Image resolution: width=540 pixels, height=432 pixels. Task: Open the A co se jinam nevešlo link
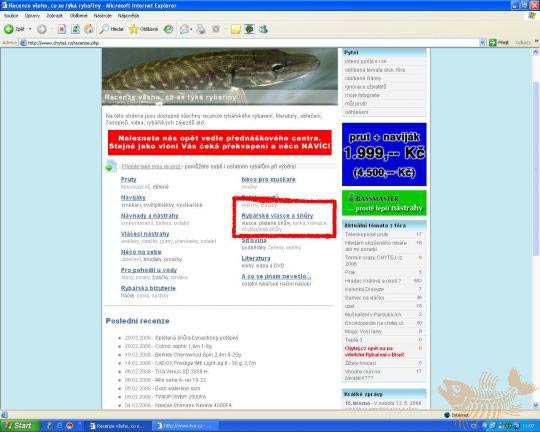[276, 276]
